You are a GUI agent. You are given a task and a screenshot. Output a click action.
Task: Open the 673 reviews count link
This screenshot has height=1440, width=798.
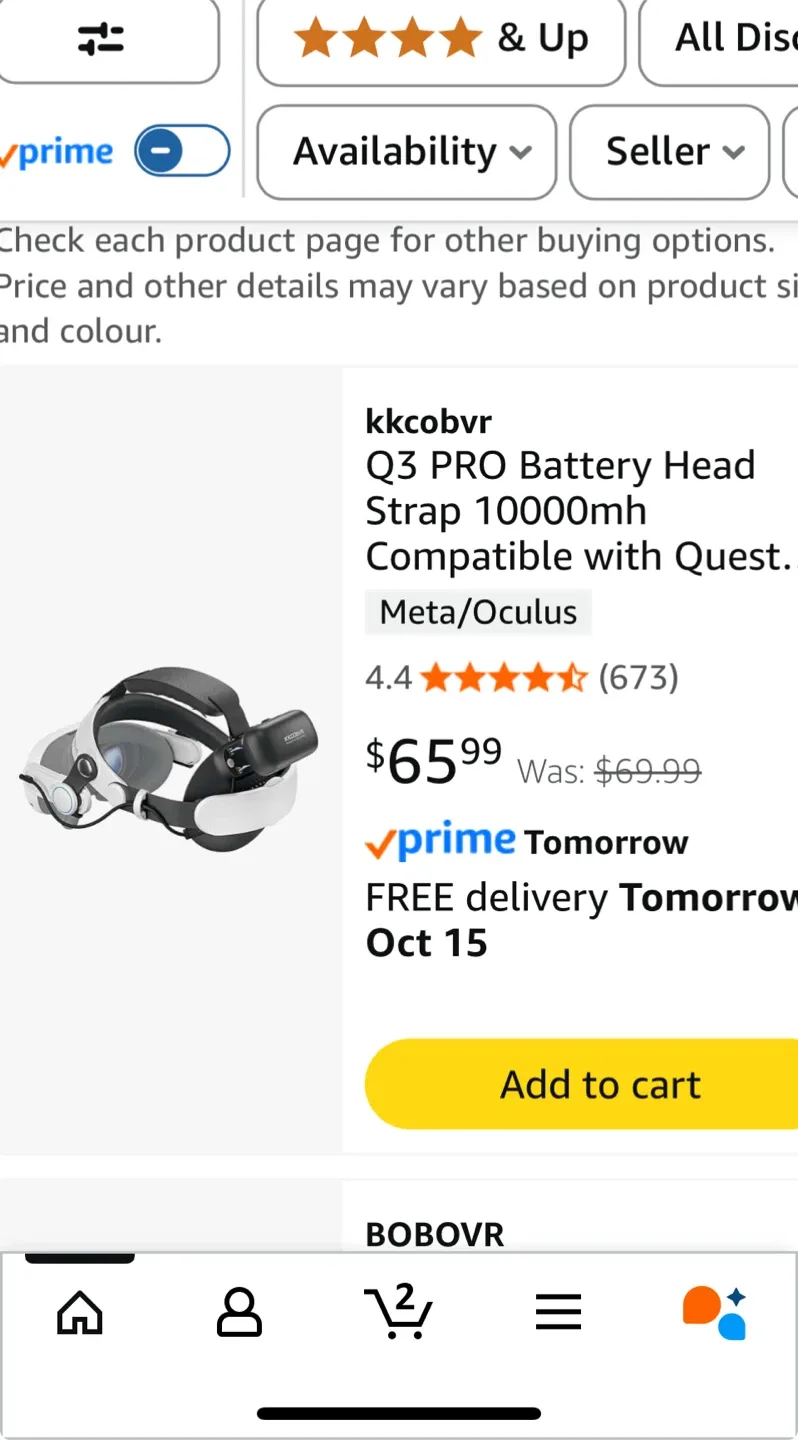pyautogui.click(x=638, y=678)
